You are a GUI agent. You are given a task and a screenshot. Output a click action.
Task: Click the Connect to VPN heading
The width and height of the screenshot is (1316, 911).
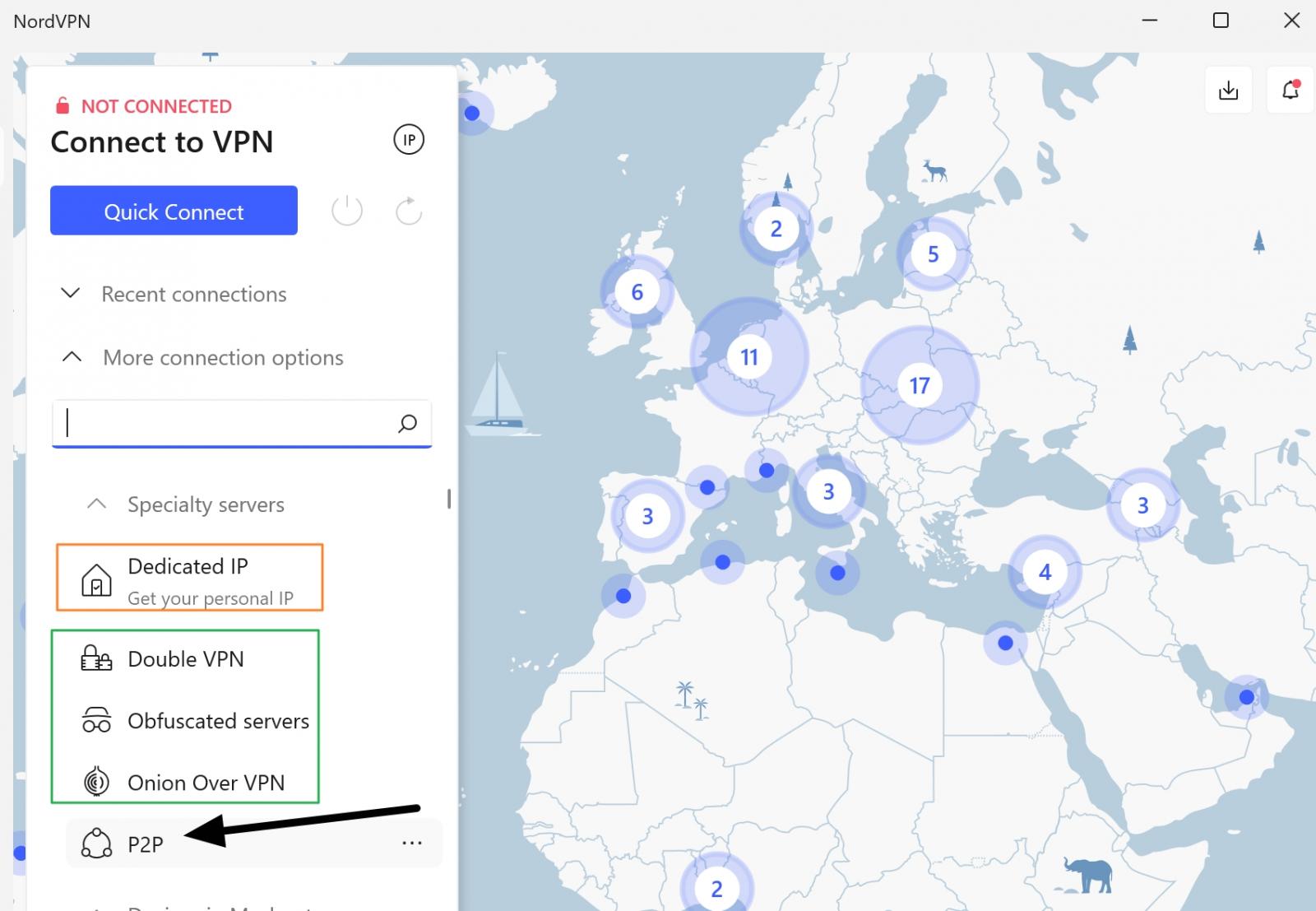coord(162,142)
